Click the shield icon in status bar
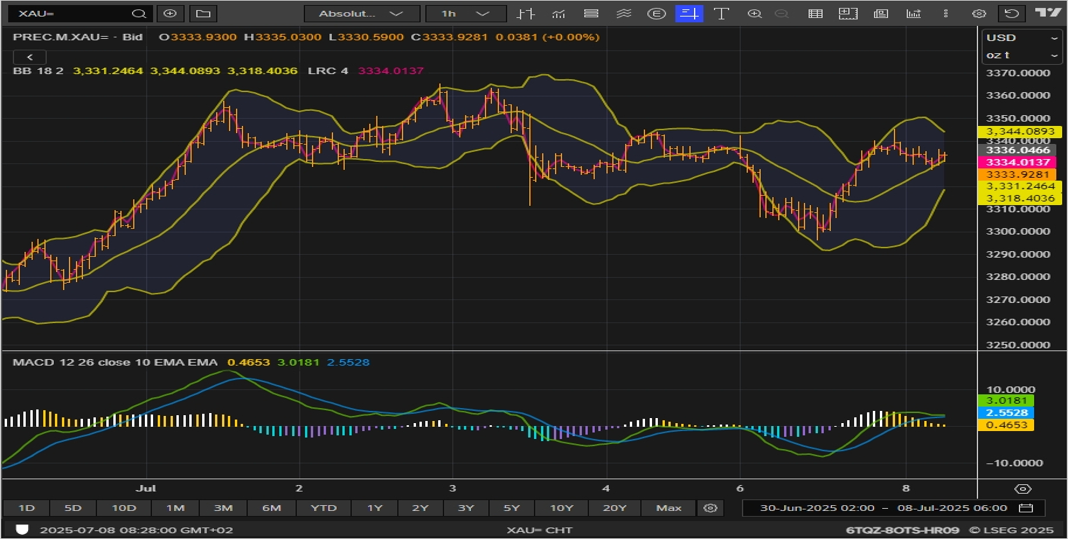The image size is (1068, 539). tap(22, 529)
